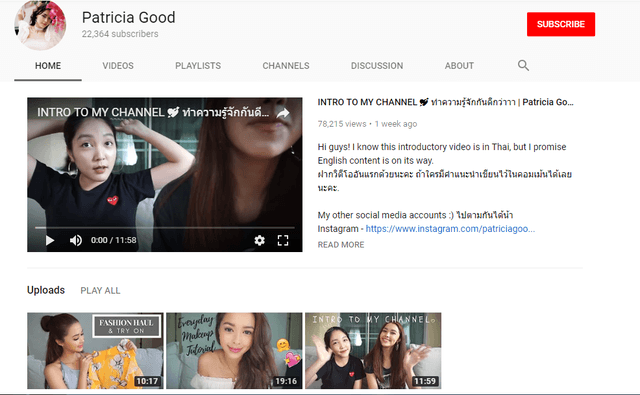Open the Playlists tab
This screenshot has height=395, width=640.
[198, 66]
